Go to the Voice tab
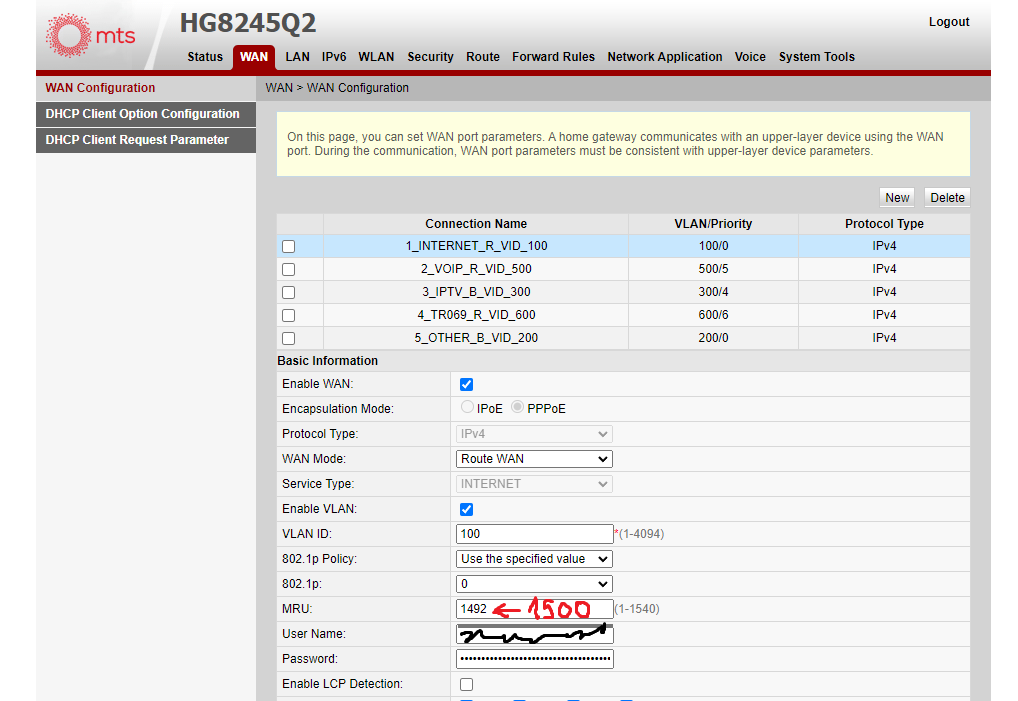Screen dimensions: 1018x701 pyautogui.click(x=750, y=56)
